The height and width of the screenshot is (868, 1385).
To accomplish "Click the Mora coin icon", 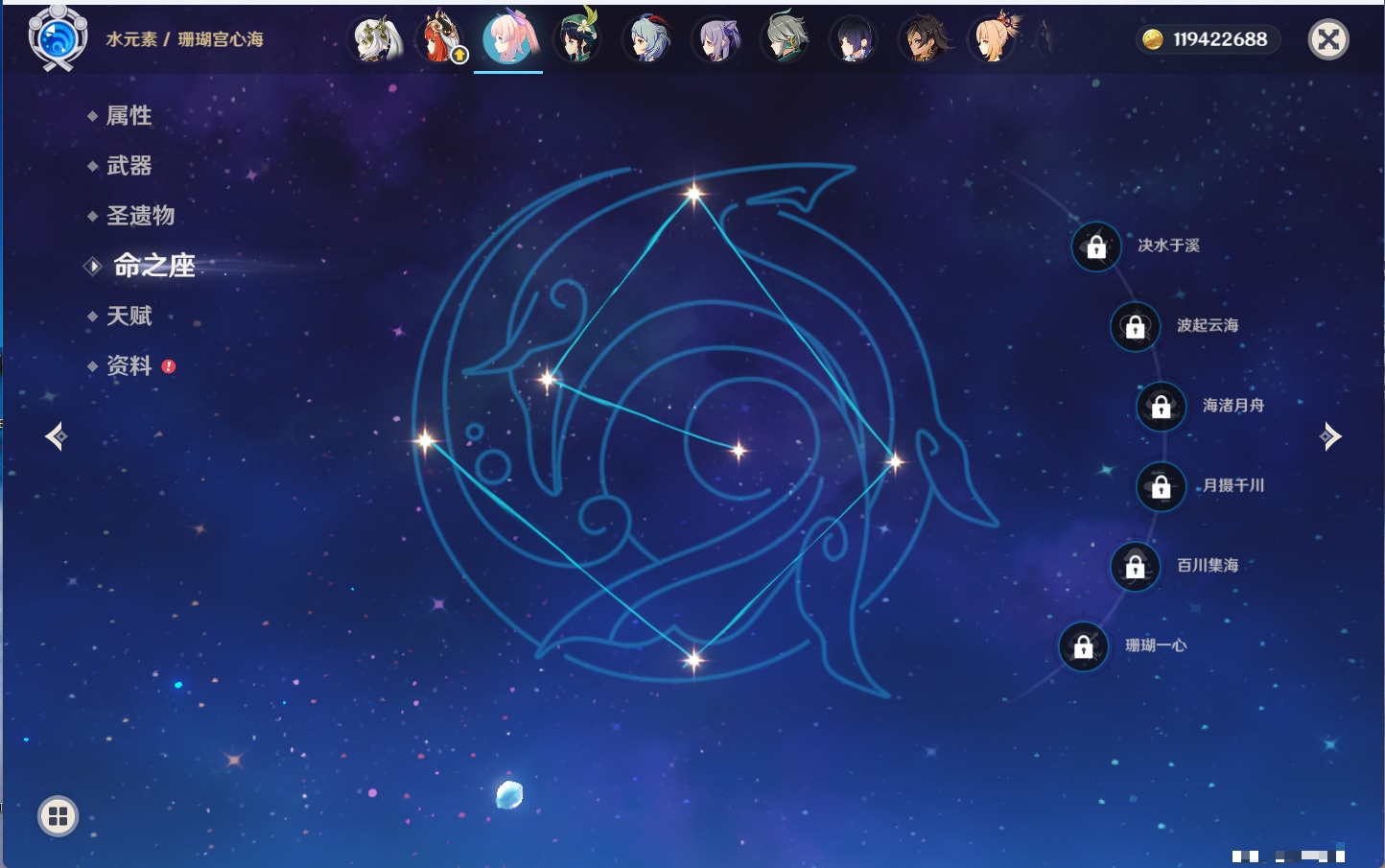I will (1152, 39).
